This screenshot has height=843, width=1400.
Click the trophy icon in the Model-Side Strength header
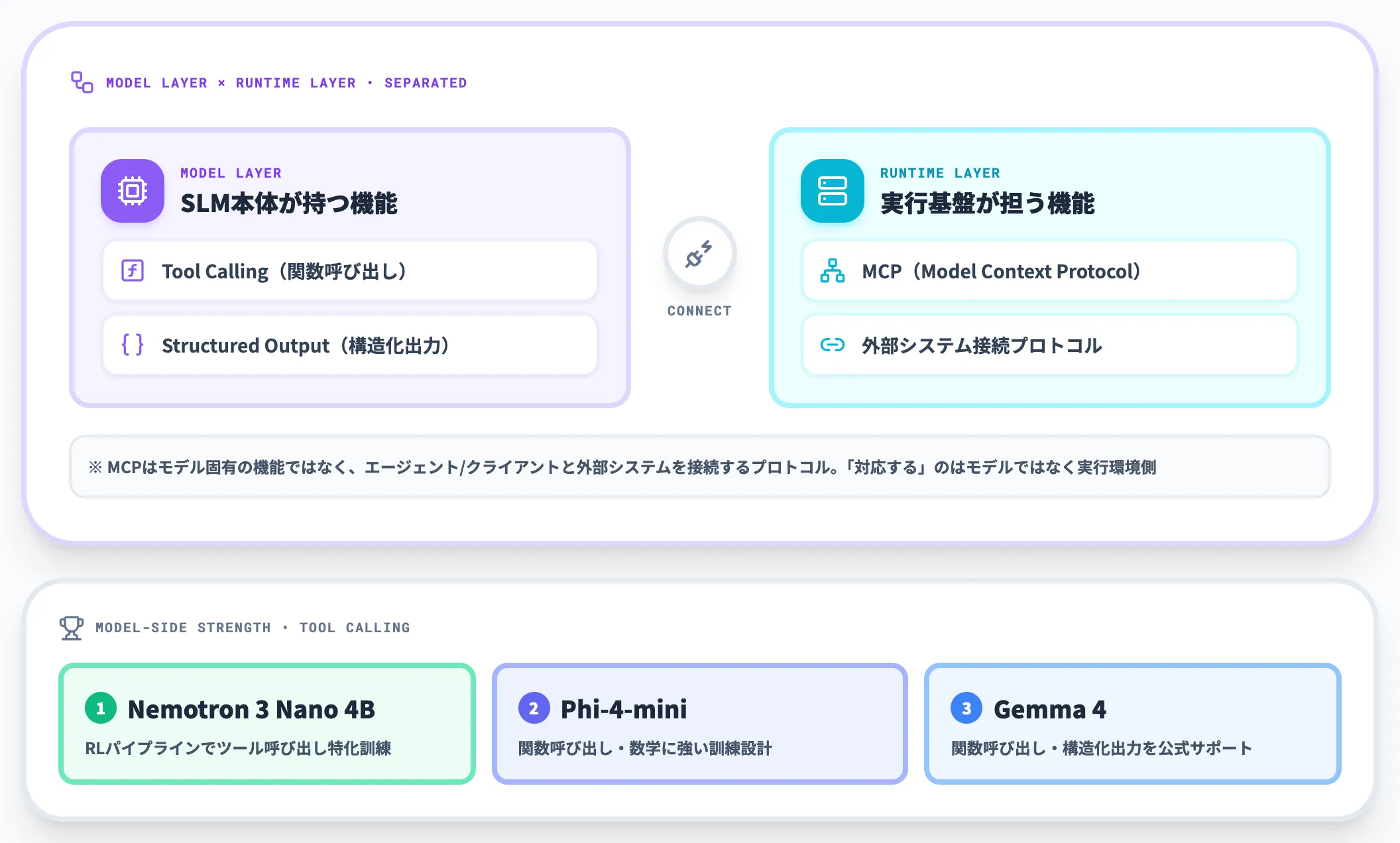[72, 628]
